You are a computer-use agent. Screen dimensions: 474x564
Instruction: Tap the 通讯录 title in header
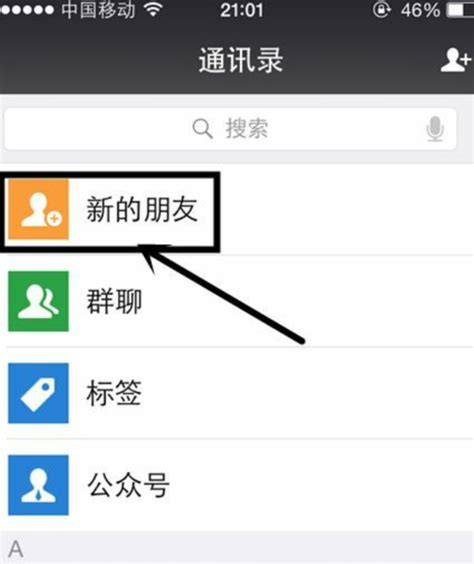[x=241, y=60]
